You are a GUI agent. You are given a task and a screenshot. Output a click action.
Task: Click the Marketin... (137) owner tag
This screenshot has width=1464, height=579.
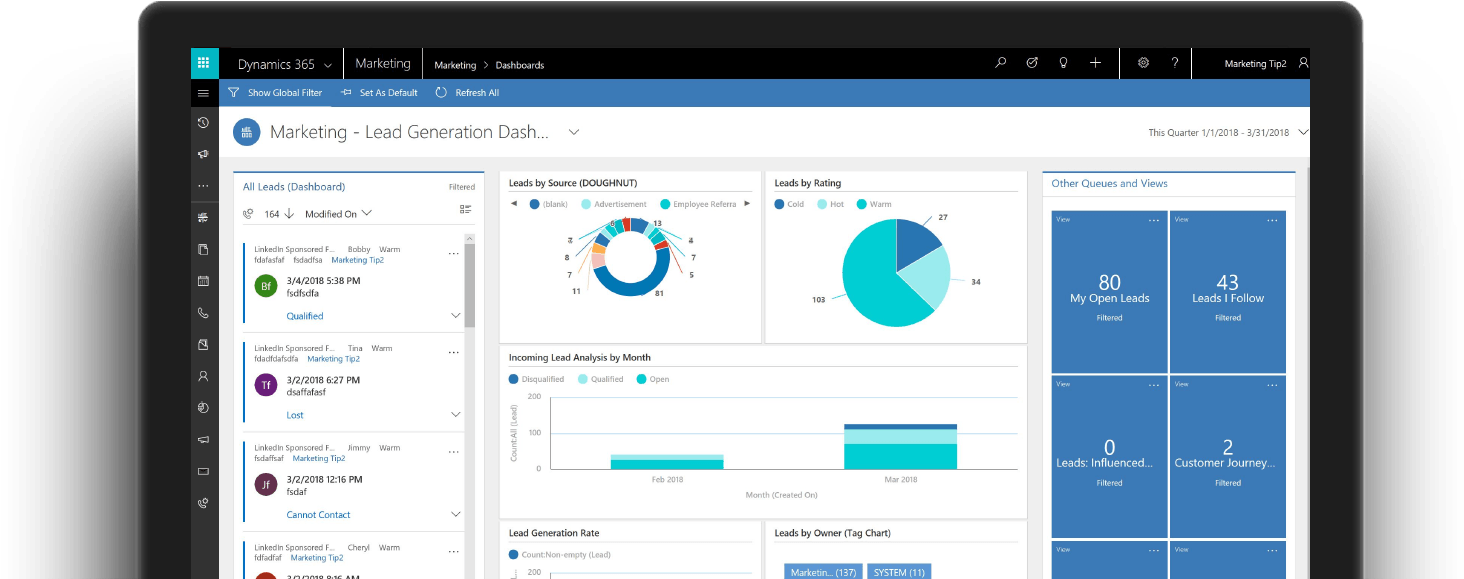pyautogui.click(x=823, y=571)
